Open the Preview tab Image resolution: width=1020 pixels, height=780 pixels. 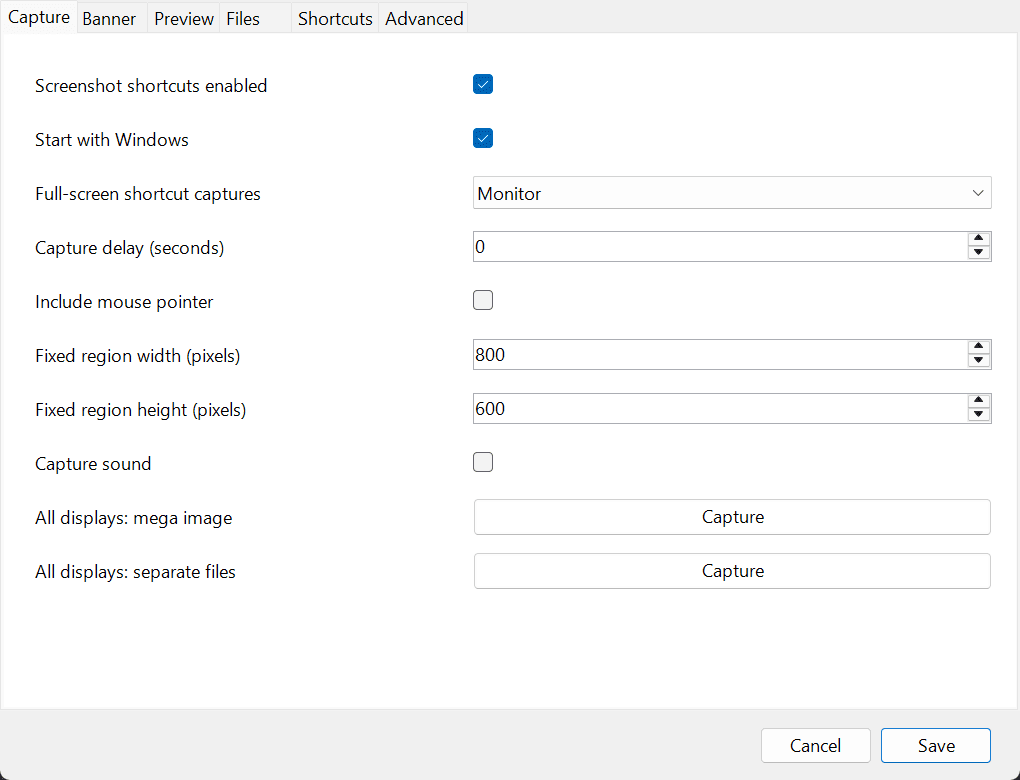tap(183, 19)
